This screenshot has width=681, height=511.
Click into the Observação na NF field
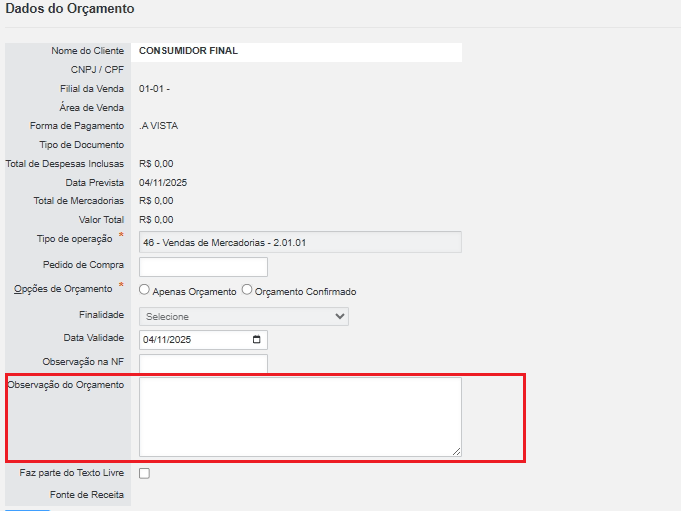coord(203,363)
